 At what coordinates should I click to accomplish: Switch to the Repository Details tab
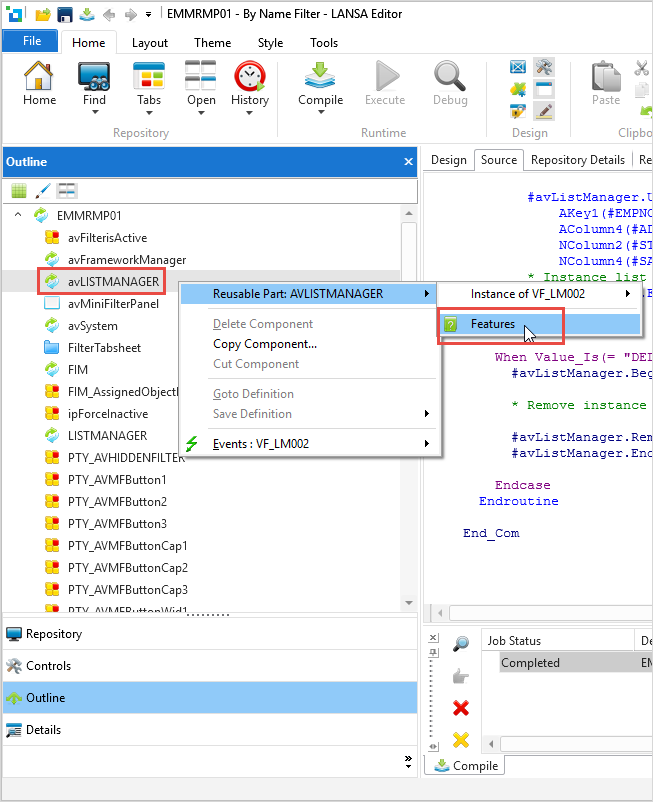578,160
